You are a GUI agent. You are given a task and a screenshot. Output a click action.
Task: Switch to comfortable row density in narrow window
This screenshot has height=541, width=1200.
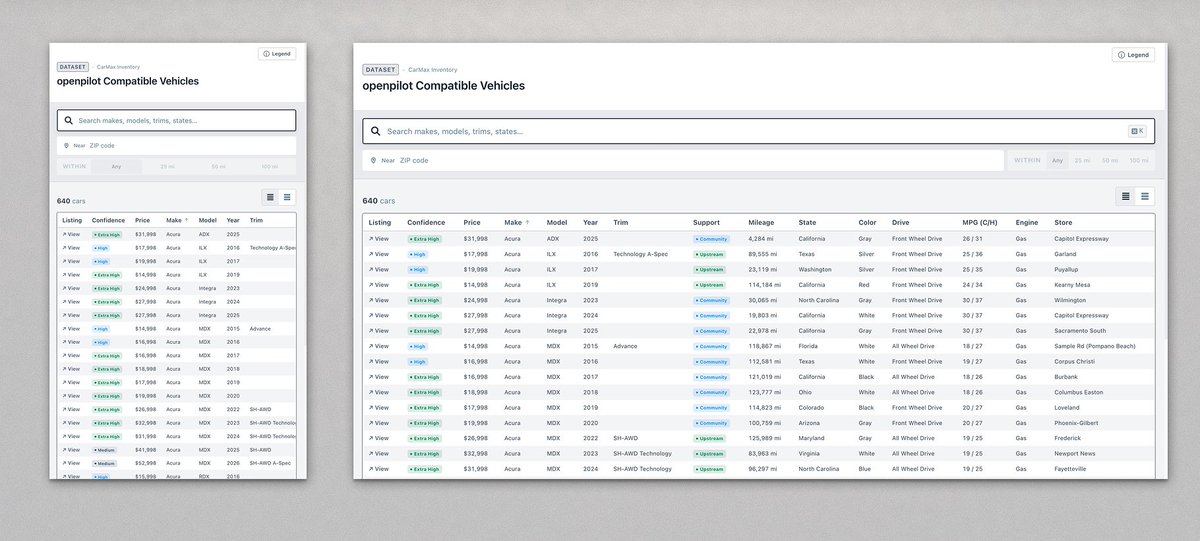pyautogui.click(x=287, y=198)
